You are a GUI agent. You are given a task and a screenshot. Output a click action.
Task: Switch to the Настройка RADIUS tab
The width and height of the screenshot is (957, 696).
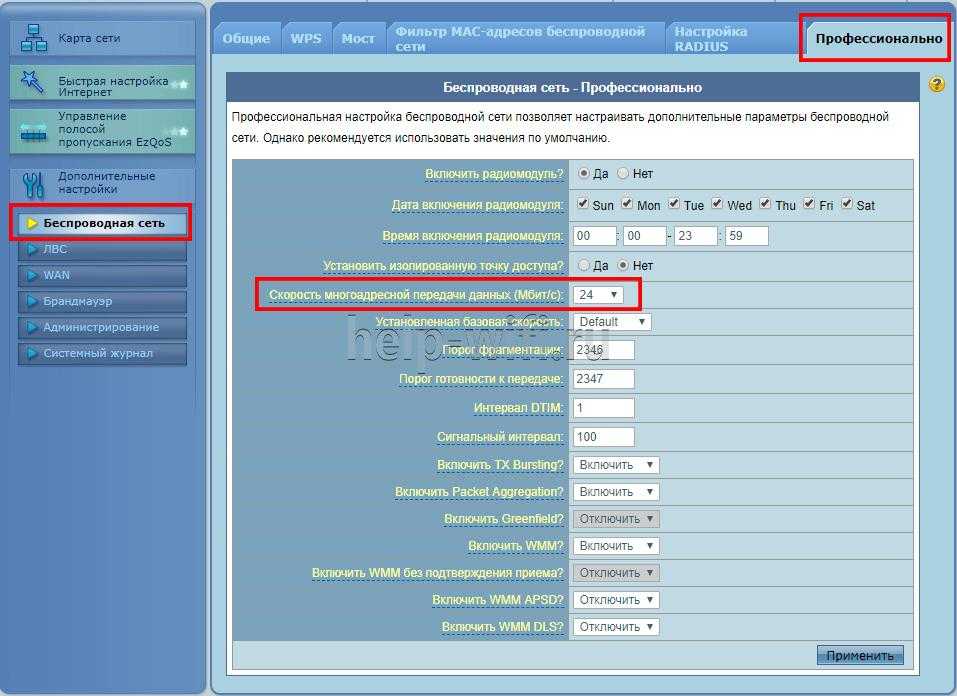tap(711, 38)
